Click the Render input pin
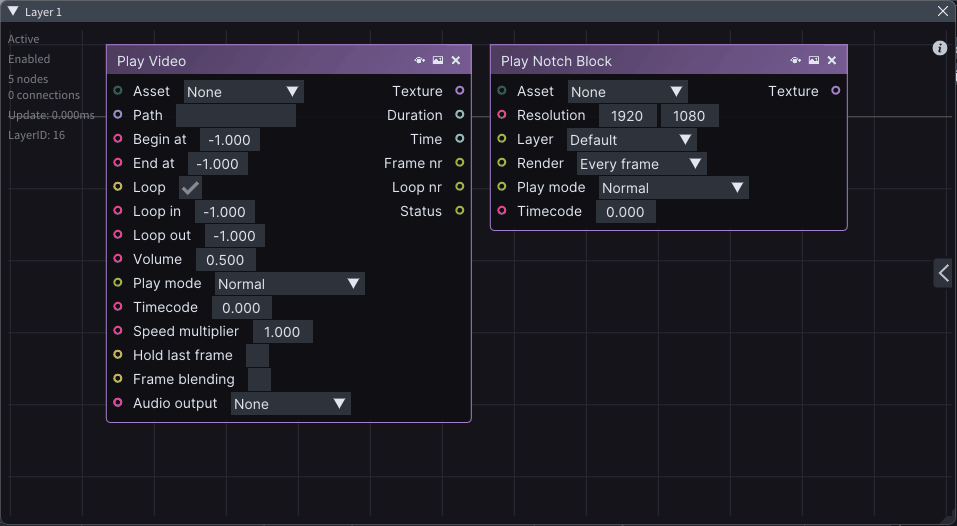 502,163
